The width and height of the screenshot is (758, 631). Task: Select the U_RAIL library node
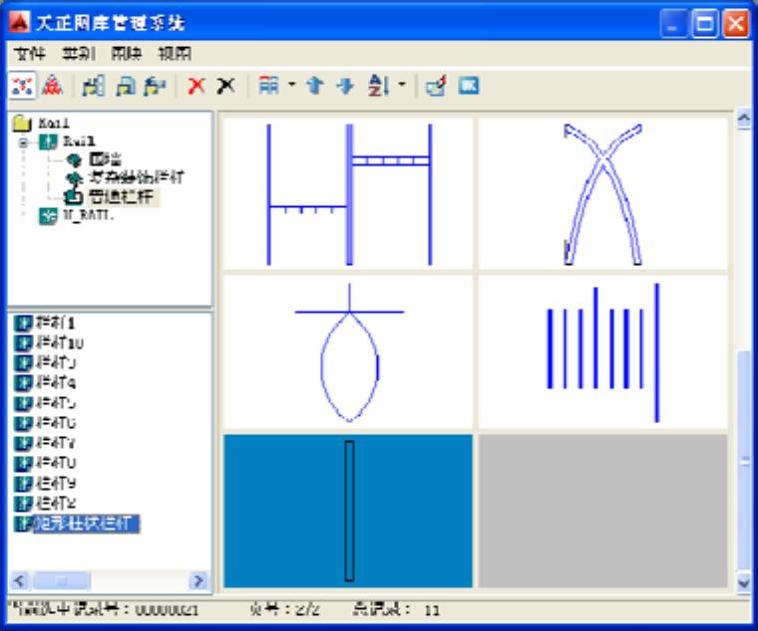88,215
